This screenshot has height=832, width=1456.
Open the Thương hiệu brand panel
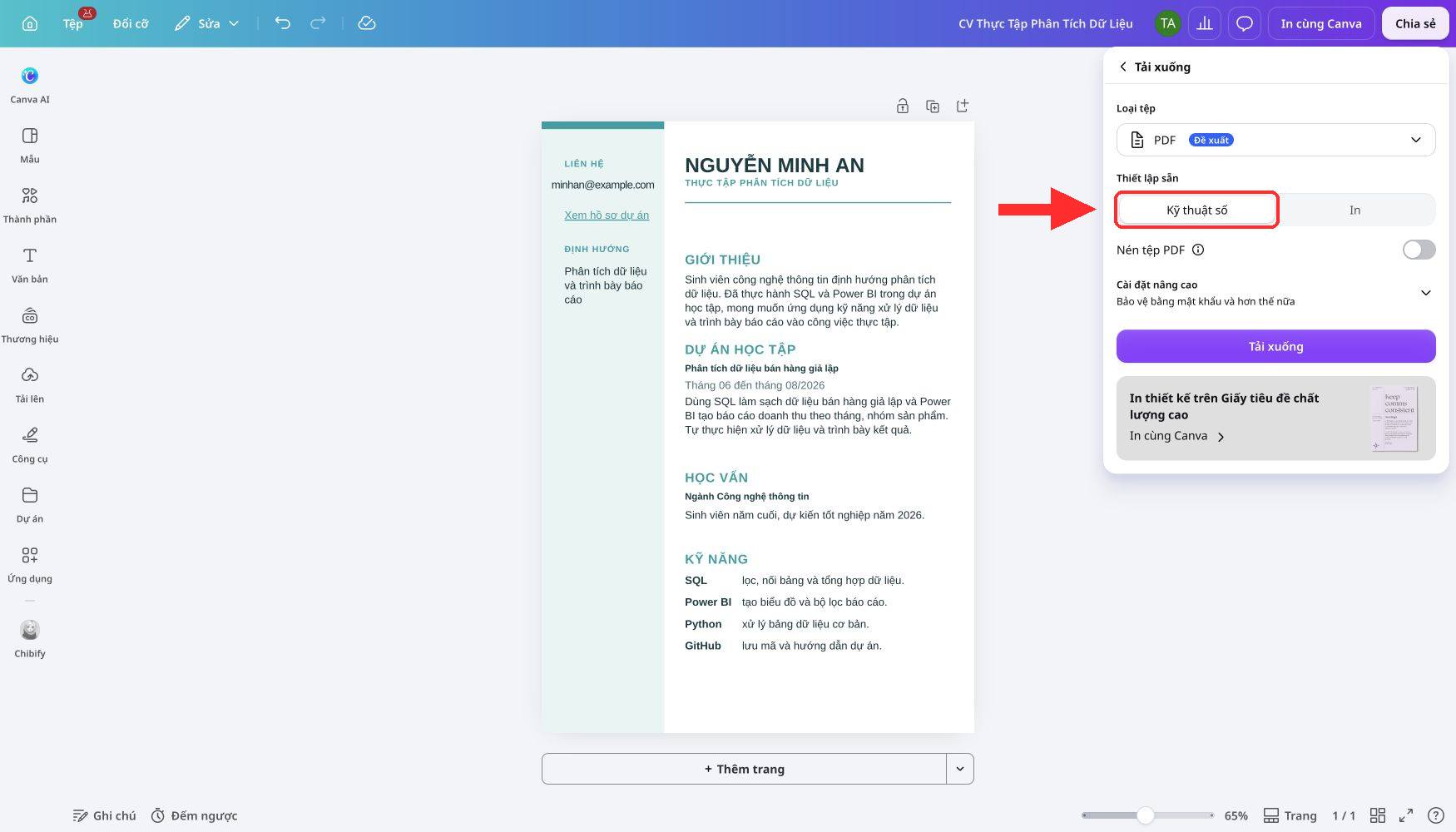click(30, 324)
